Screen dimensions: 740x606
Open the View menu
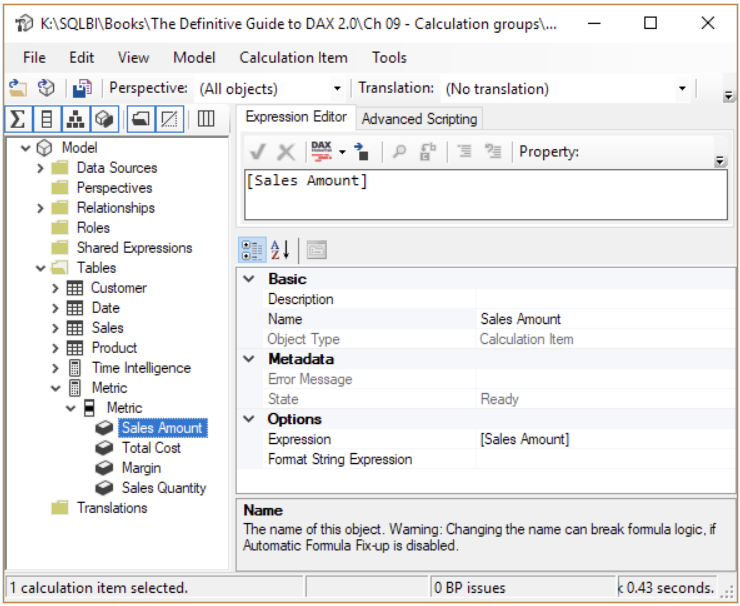pos(133,58)
